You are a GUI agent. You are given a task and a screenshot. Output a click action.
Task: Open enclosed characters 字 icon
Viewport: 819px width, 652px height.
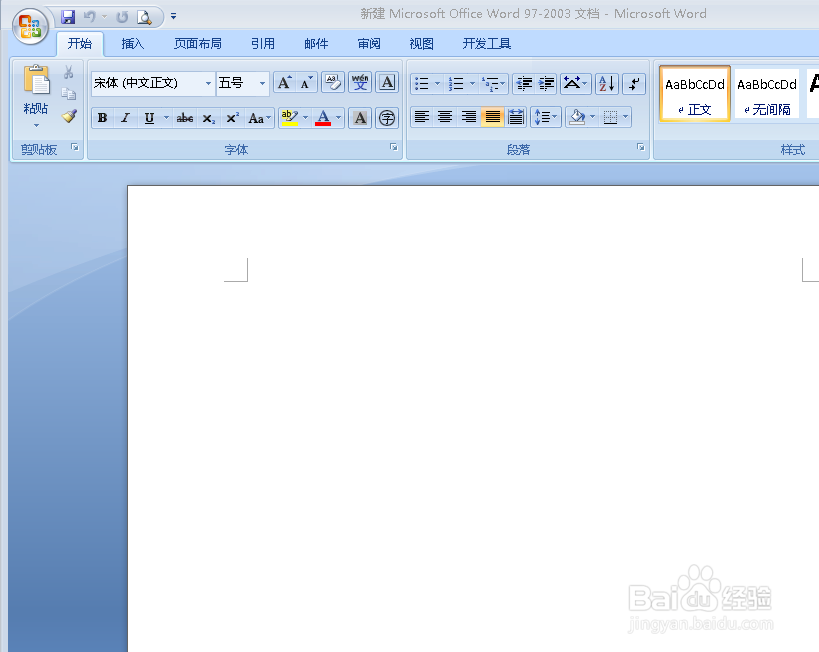tap(387, 118)
